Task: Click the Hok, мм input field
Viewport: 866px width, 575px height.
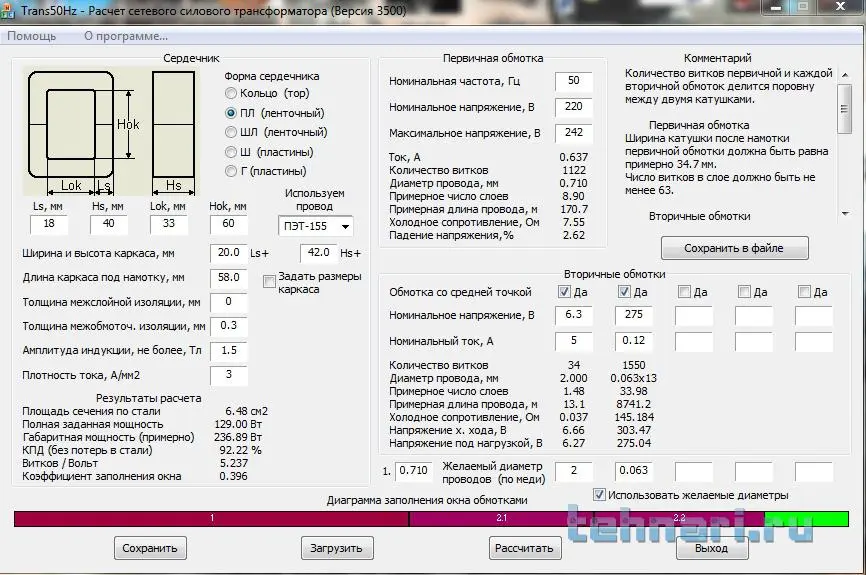Action: click(x=228, y=224)
